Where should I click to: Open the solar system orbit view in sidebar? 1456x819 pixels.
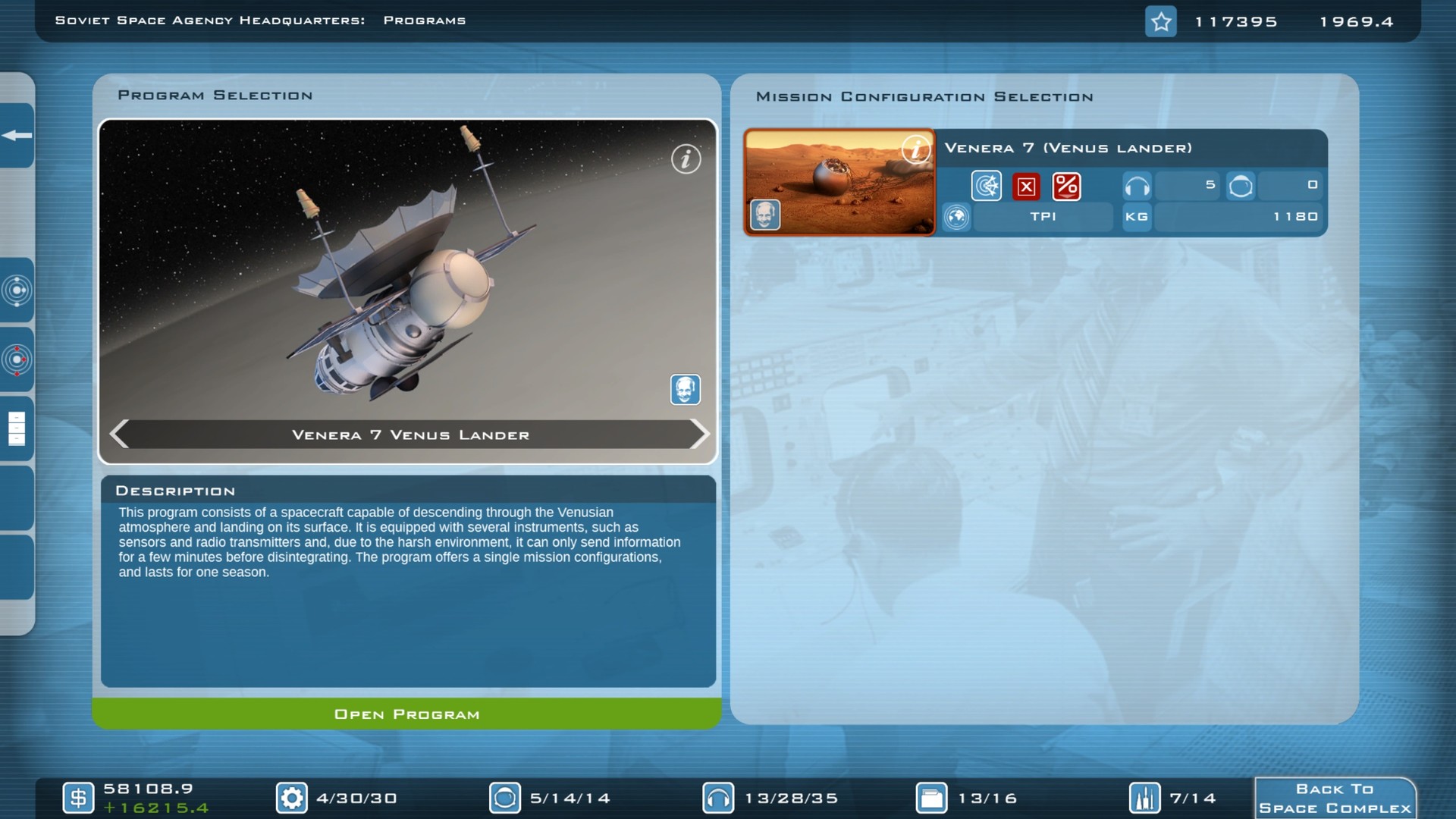click(x=17, y=289)
